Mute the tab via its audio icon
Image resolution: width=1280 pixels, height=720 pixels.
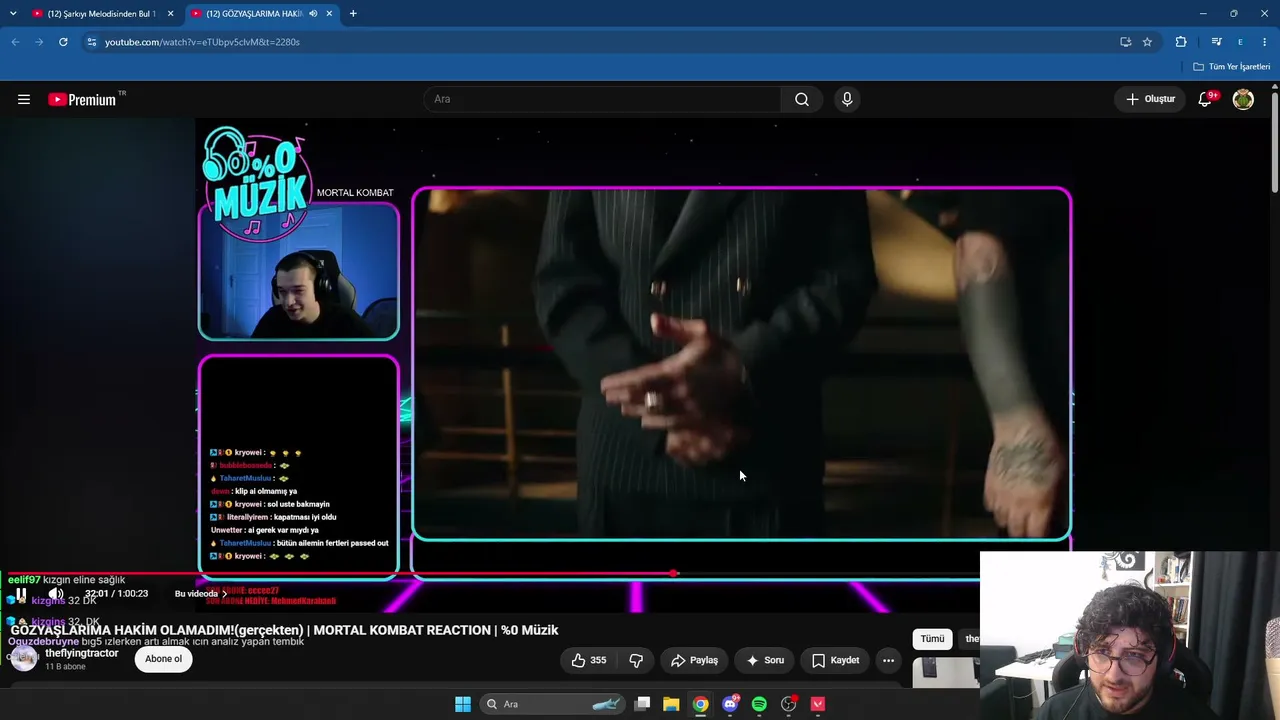[313, 14]
